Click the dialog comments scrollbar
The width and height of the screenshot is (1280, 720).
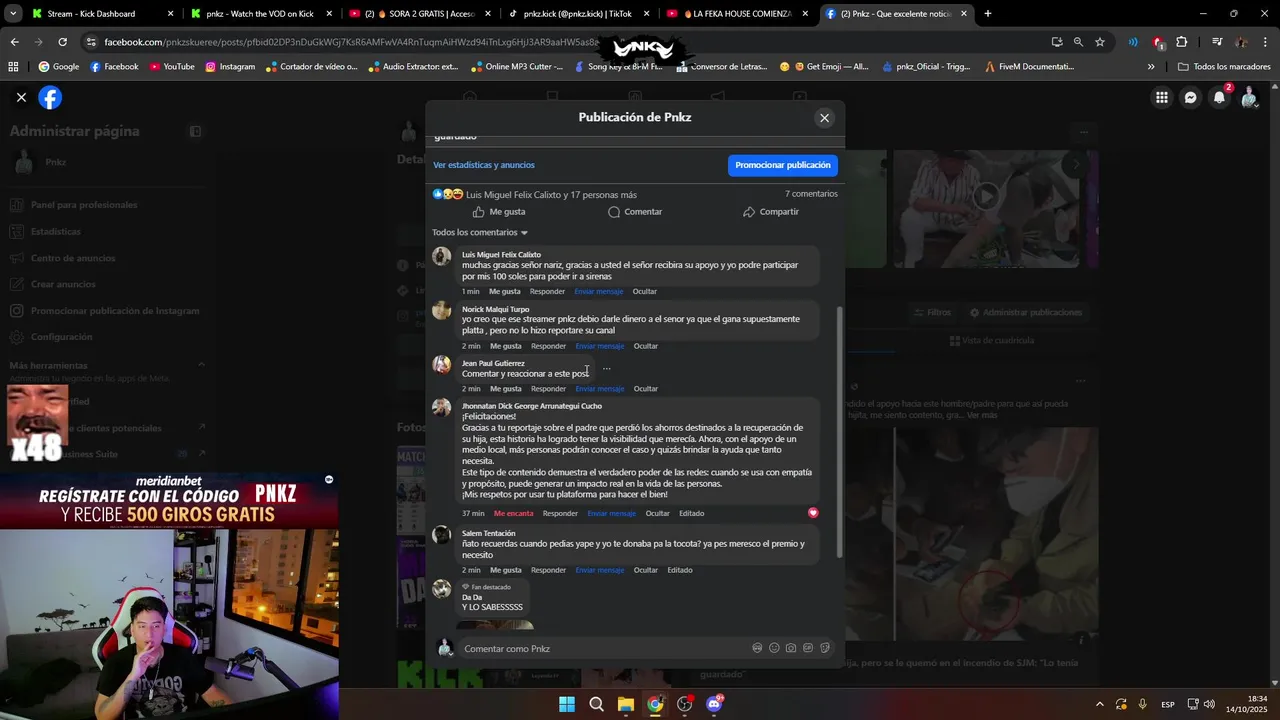pos(840,430)
